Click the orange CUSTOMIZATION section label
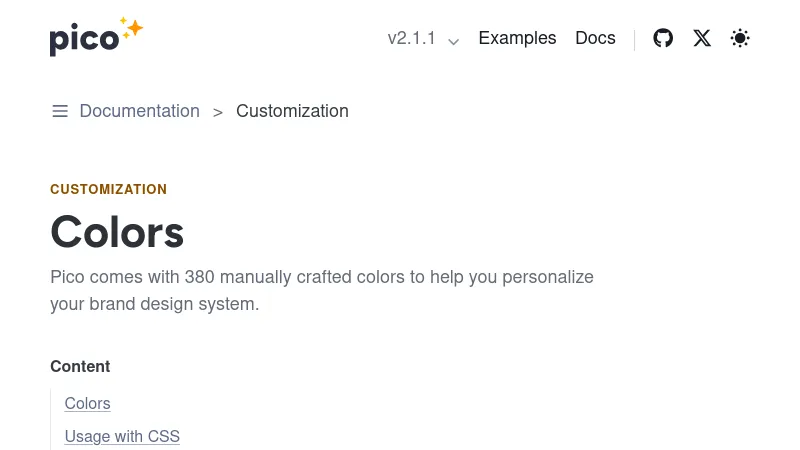 (108, 189)
